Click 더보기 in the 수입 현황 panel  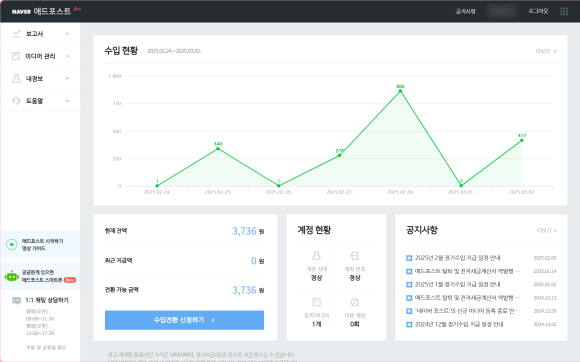[546, 51]
